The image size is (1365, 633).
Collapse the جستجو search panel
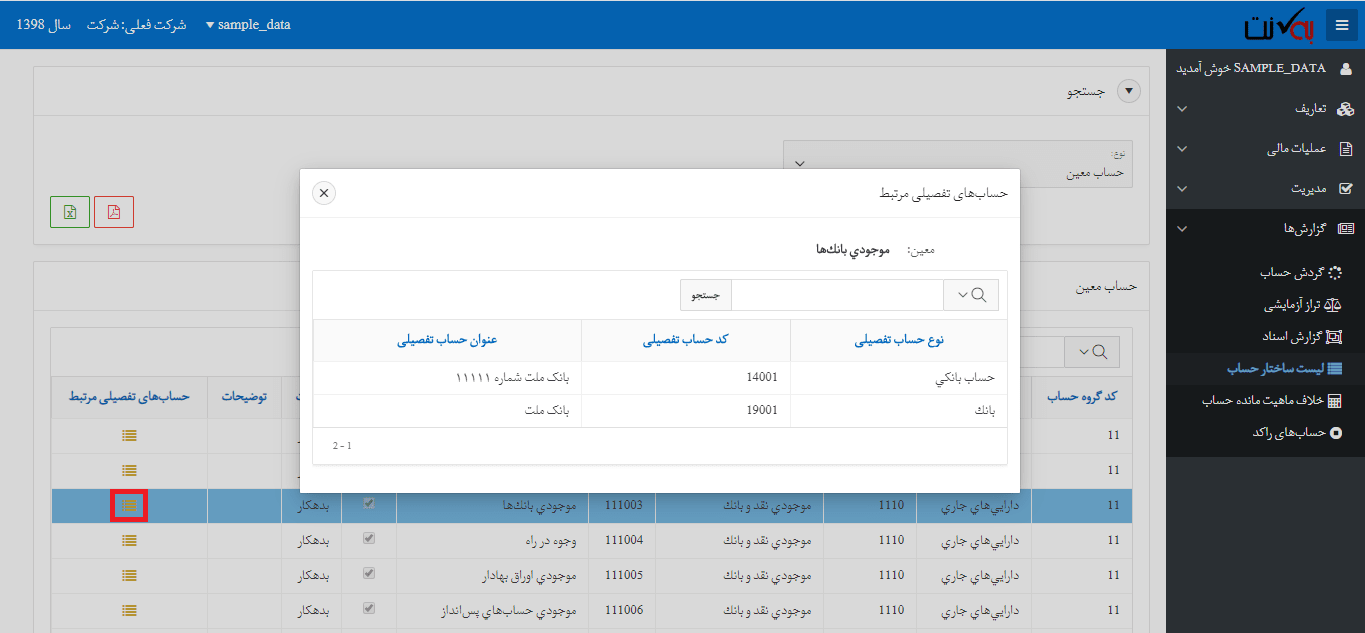pyautogui.click(x=1128, y=90)
